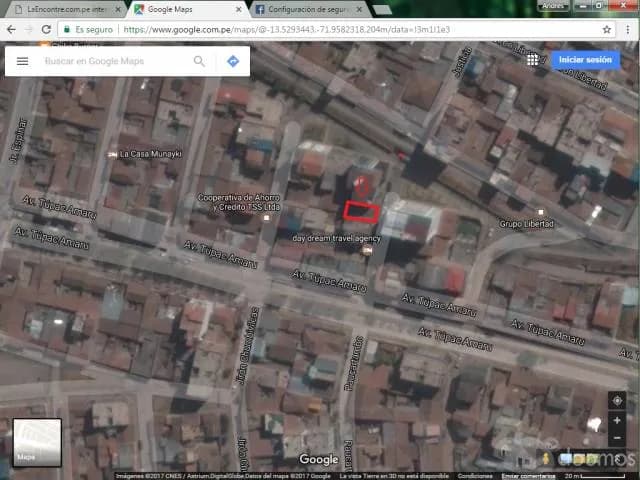640x480 pixels.
Task: Focus the Buscar en Google Maps field
Action: click(114, 61)
